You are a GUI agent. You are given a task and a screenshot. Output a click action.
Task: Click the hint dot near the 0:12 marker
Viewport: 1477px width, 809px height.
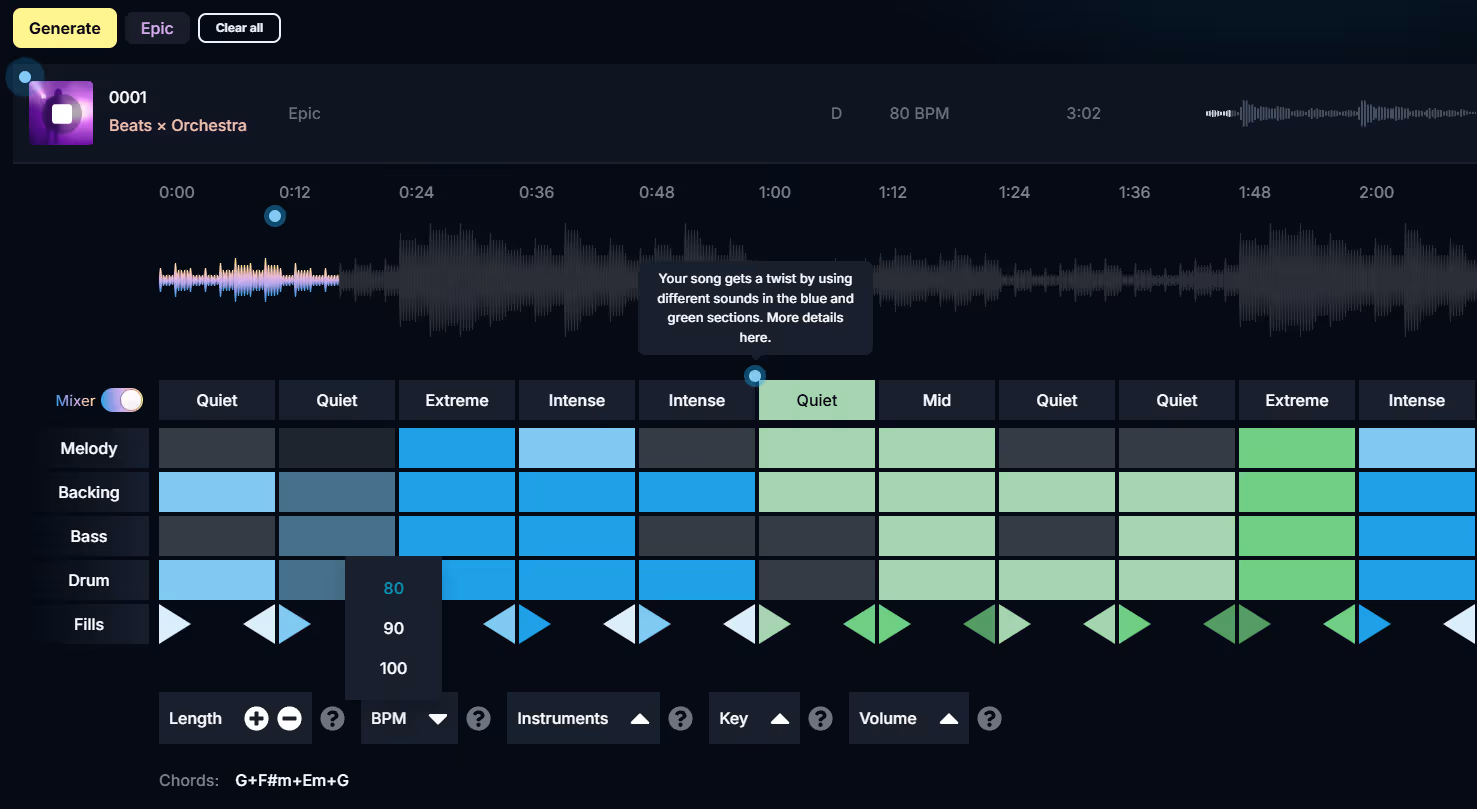[275, 216]
